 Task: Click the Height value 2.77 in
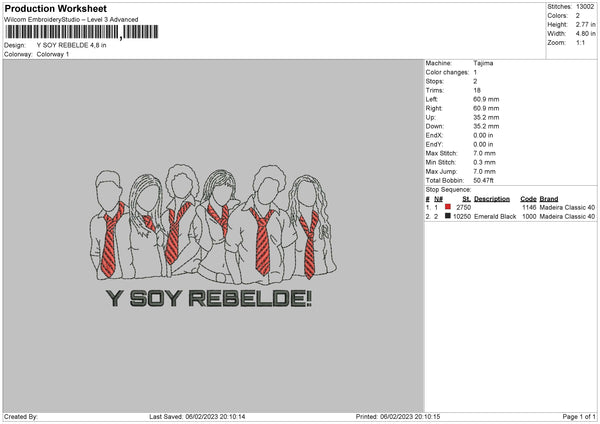point(585,24)
